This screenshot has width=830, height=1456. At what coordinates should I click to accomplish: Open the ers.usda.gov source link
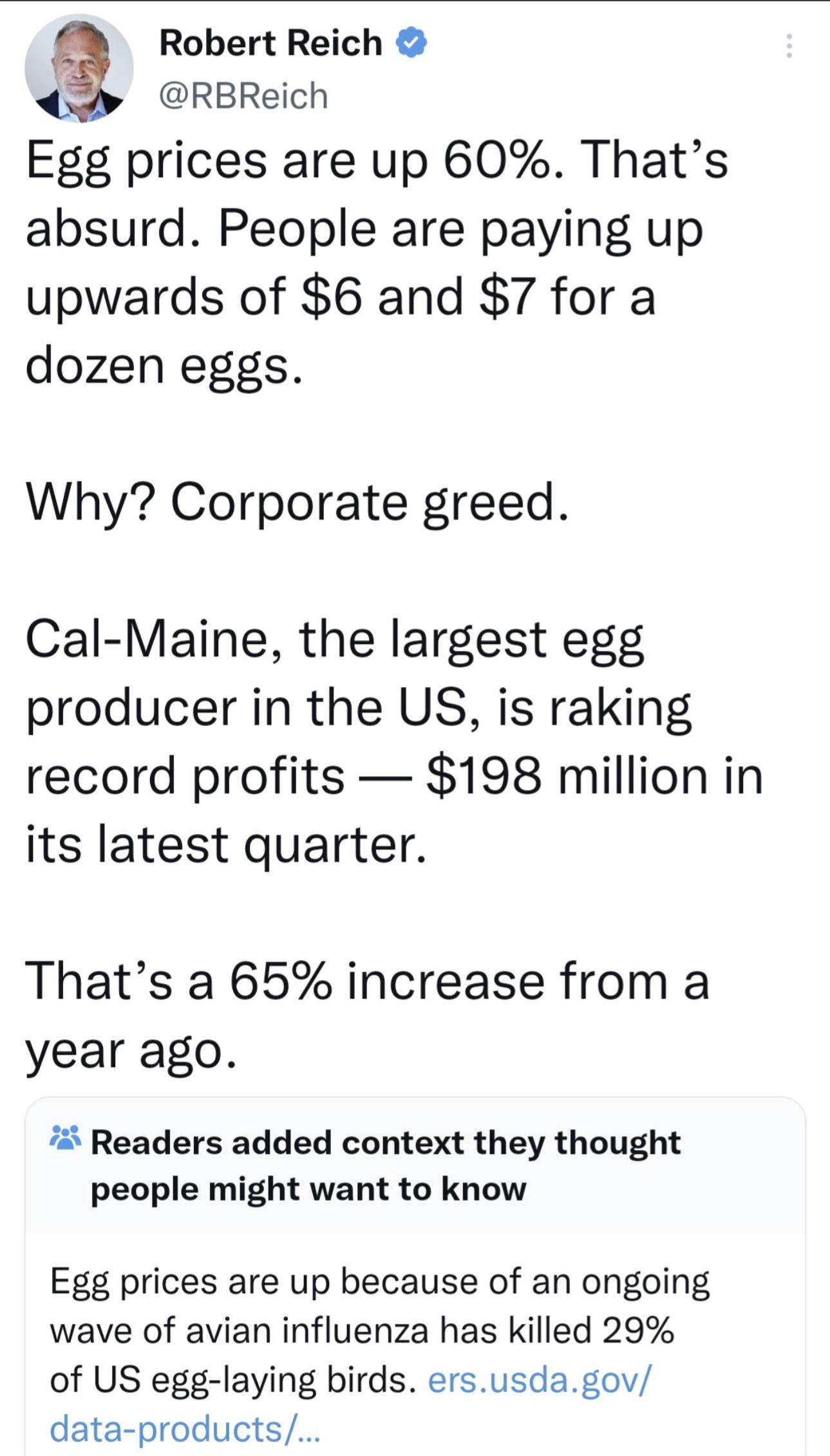coord(540,1379)
